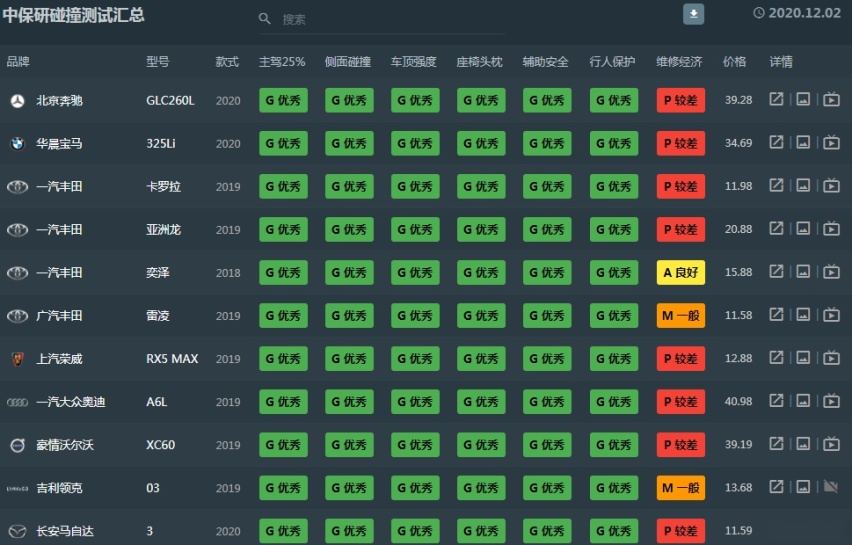View images for 北京奔驰 GLC260L
The height and width of the screenshot is (545, 852).
(803, 99)
